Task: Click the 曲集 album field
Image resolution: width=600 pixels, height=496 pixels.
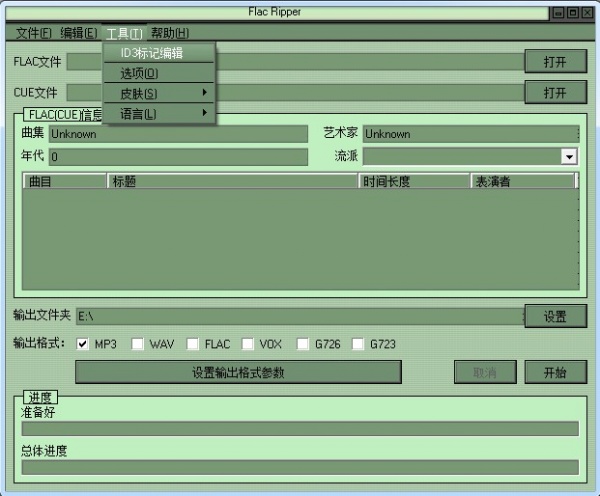Action: click(178, 134)
